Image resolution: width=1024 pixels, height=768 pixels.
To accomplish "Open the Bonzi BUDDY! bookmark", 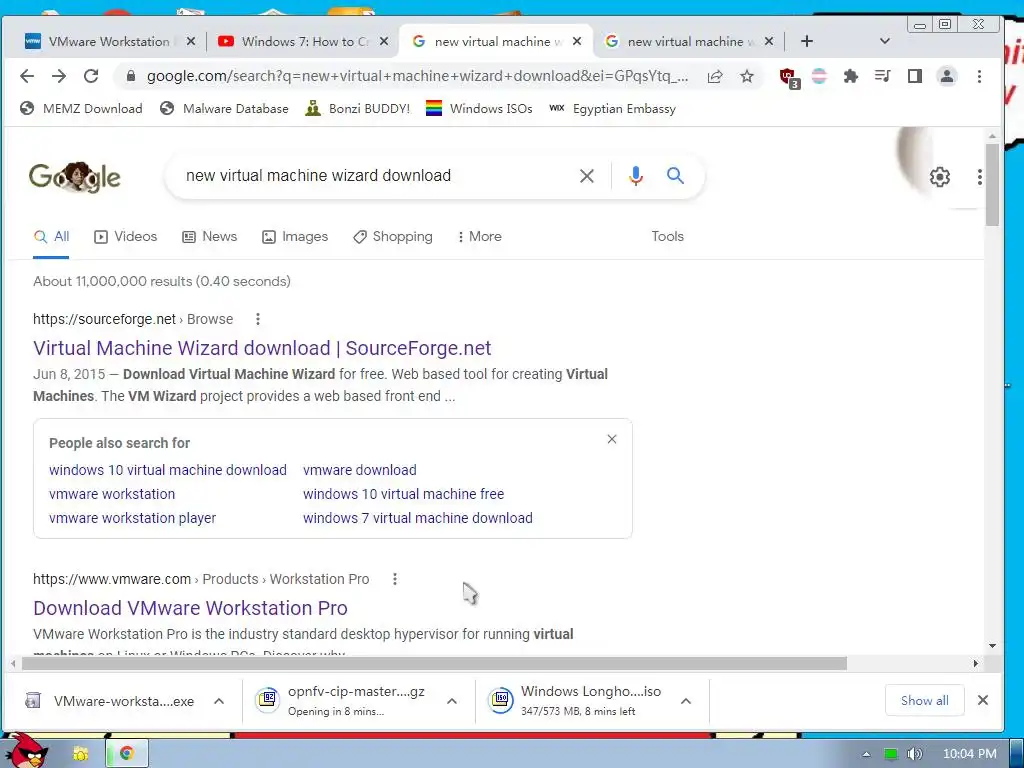I will pyautogui.click(x=358, y=108).
